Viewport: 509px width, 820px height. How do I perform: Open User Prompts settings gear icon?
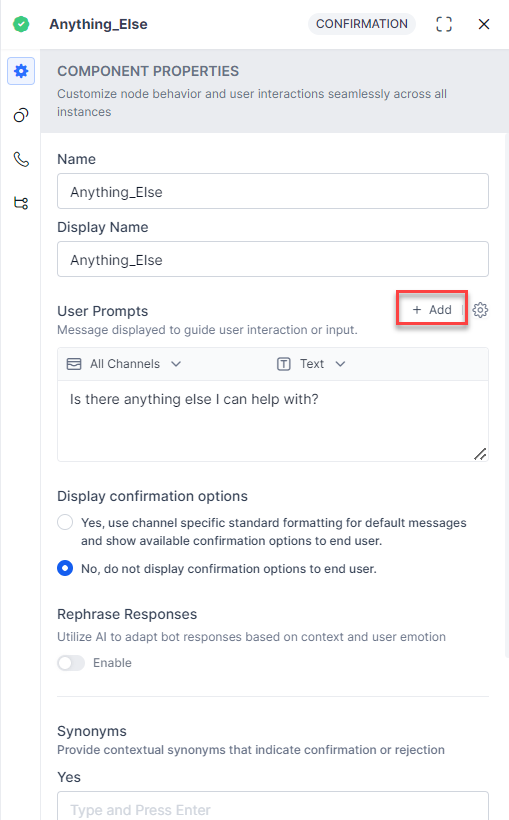click(x=480, y=310)
